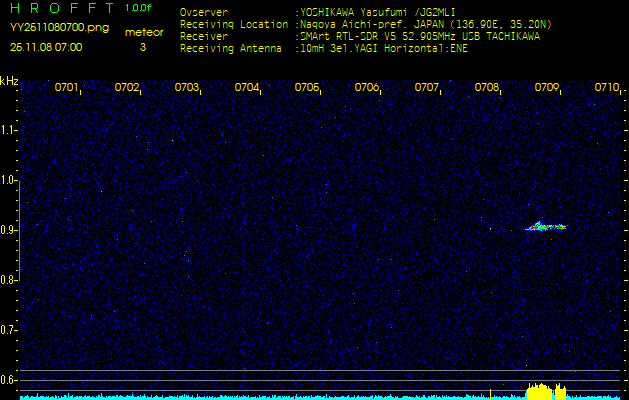The height and width of the screenshot is (400, 629).
Task: Click the yellow signal-strength burst at 0709
Action: 546,392
